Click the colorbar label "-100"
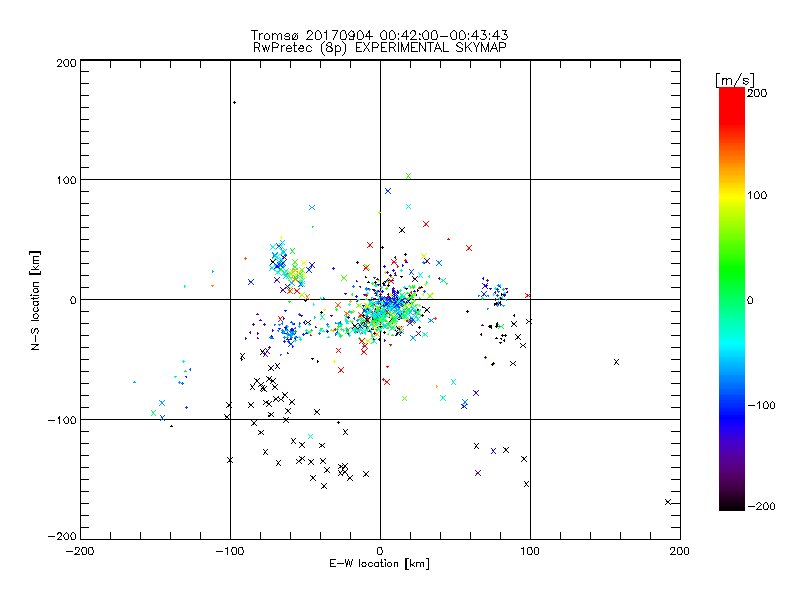The height and width of the screenshot is (600, 800). coord(761,406)
